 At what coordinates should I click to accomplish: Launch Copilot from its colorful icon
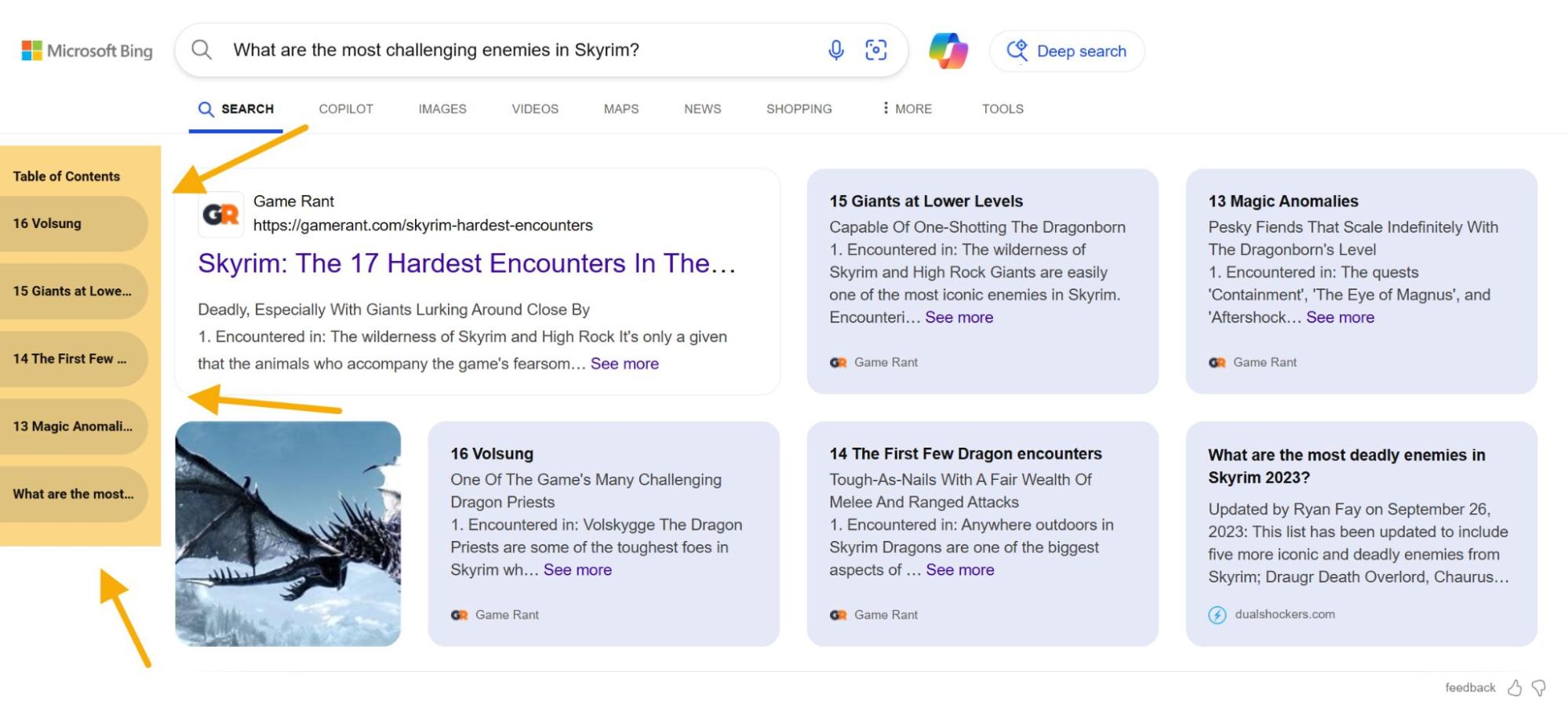(948, 50)
